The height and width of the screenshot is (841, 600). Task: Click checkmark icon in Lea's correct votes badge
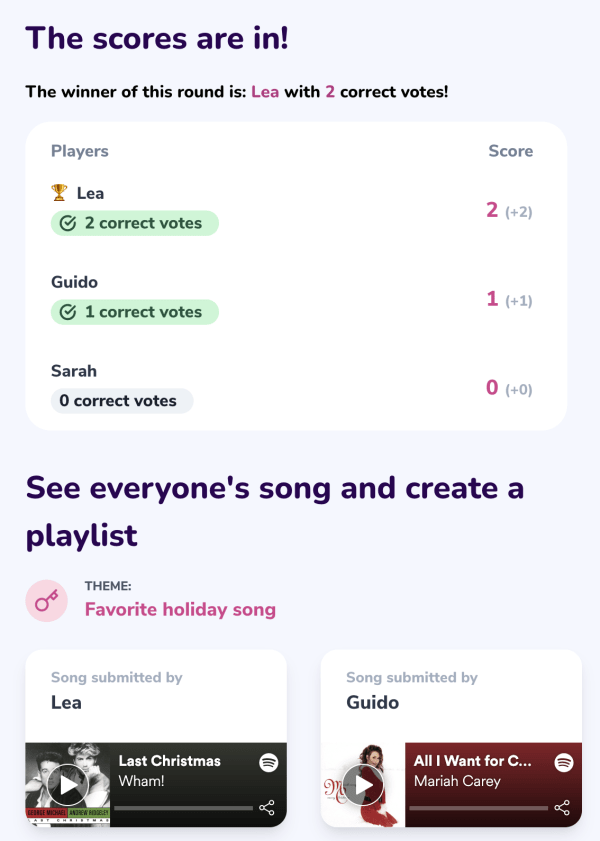68,223
